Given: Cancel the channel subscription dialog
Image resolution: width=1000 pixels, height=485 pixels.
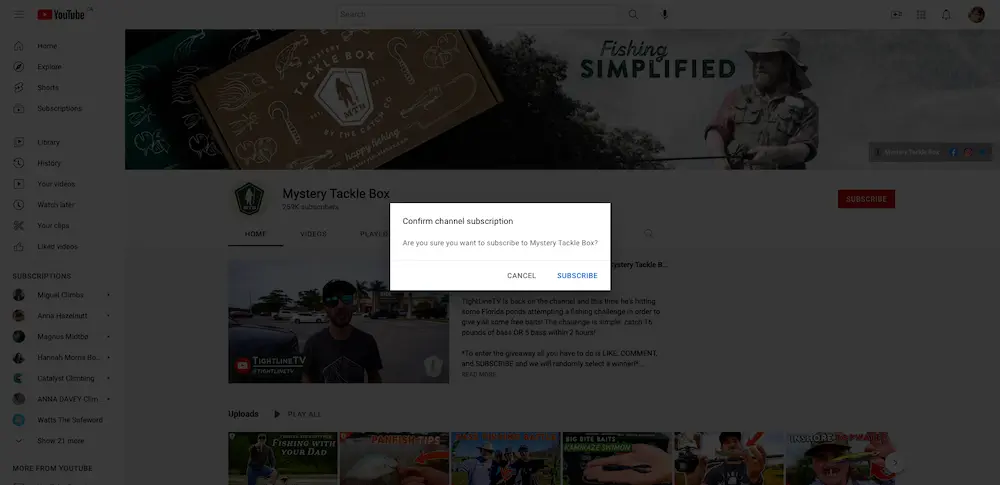Looking at the screenshot, I should pyautogui.click(x=521, y=275).
